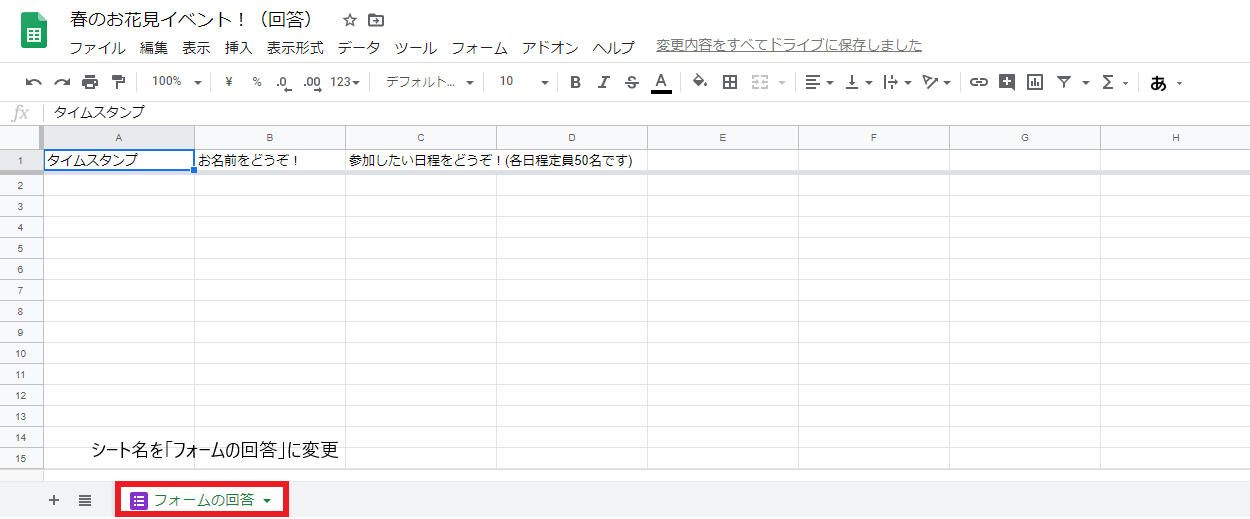Image resolution: width=1250 pixels, height=519 pixels.
Task: Click the merge cells icon
Action: pos(760,82)
